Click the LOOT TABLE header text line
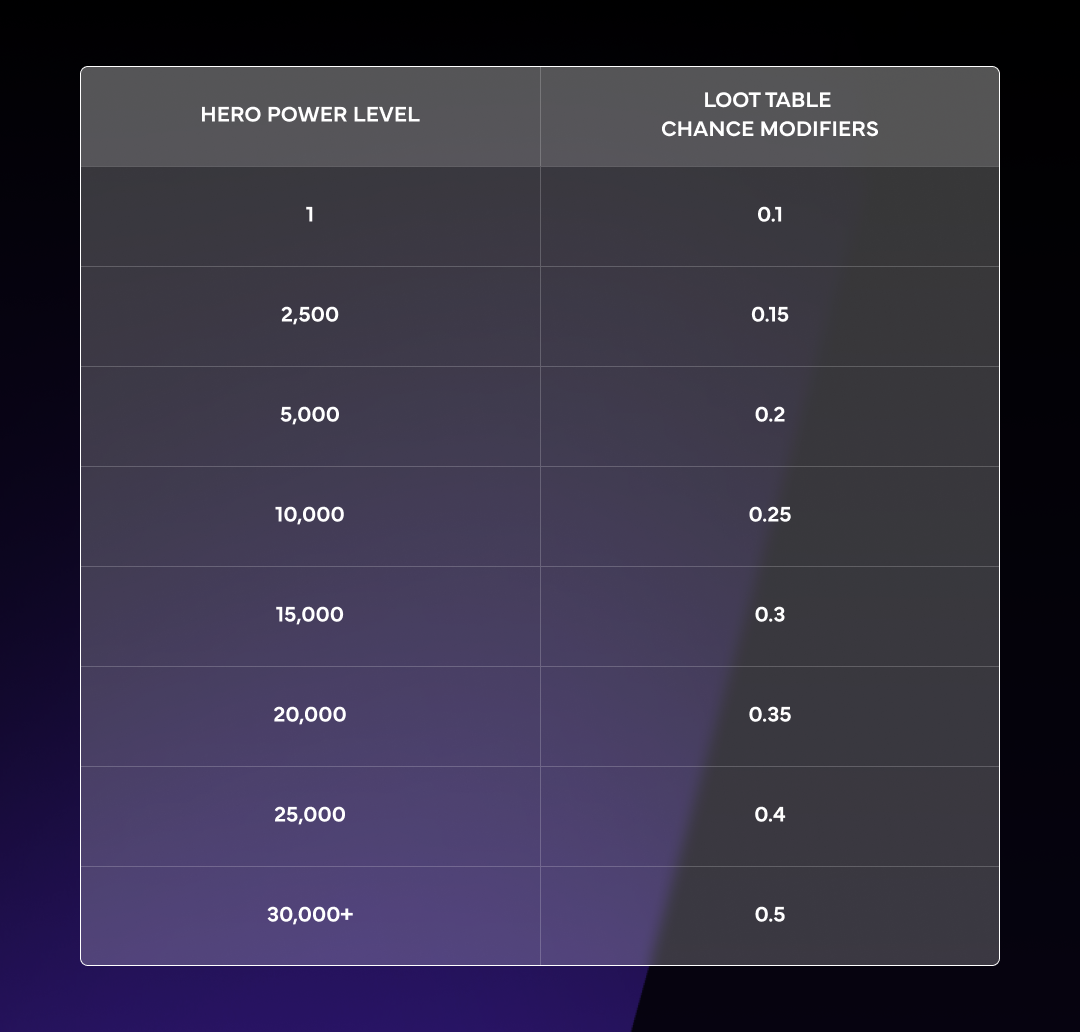 pos(767,100)
